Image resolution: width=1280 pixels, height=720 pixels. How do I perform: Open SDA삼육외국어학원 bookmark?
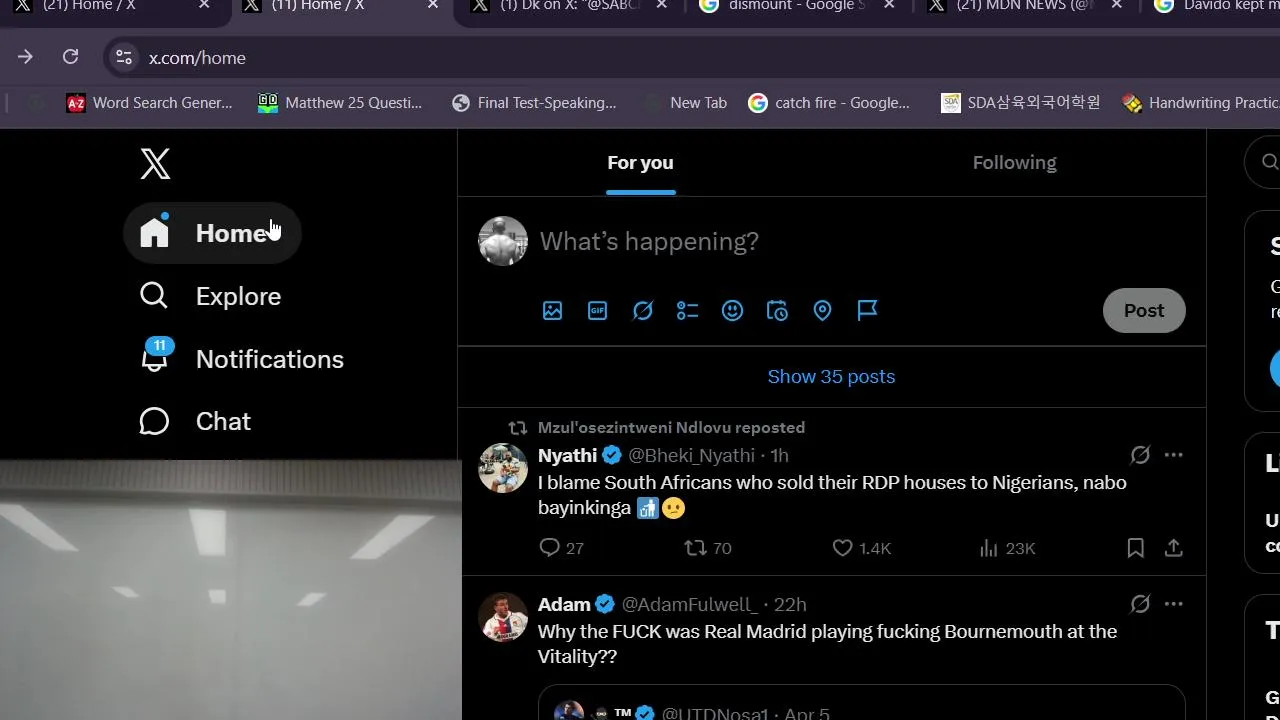[1021, 103]
